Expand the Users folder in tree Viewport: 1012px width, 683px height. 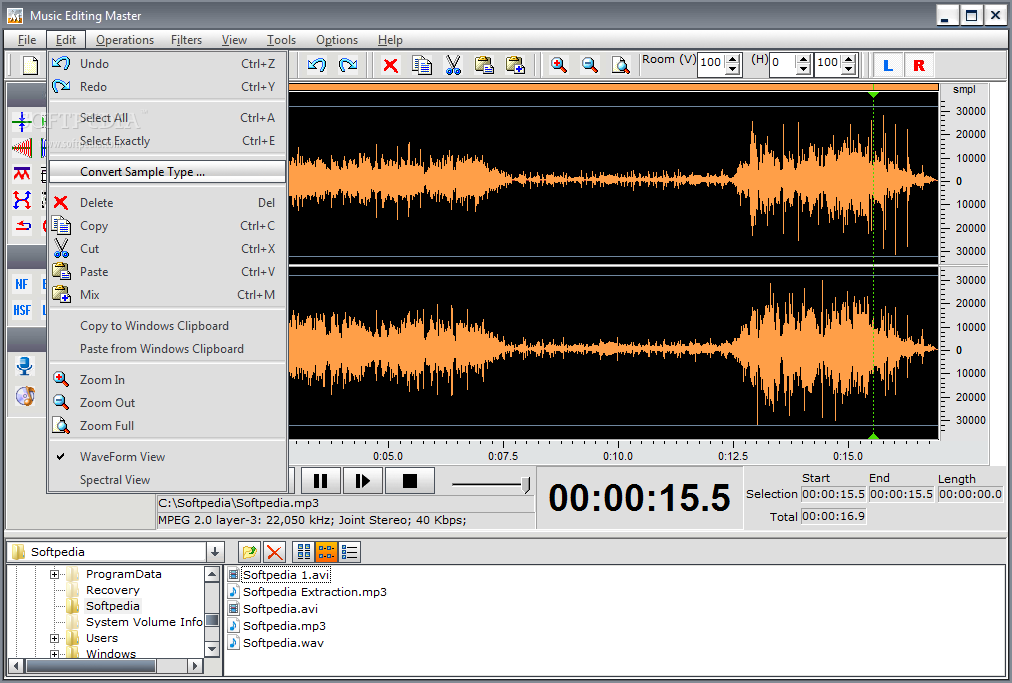[56, 638]
